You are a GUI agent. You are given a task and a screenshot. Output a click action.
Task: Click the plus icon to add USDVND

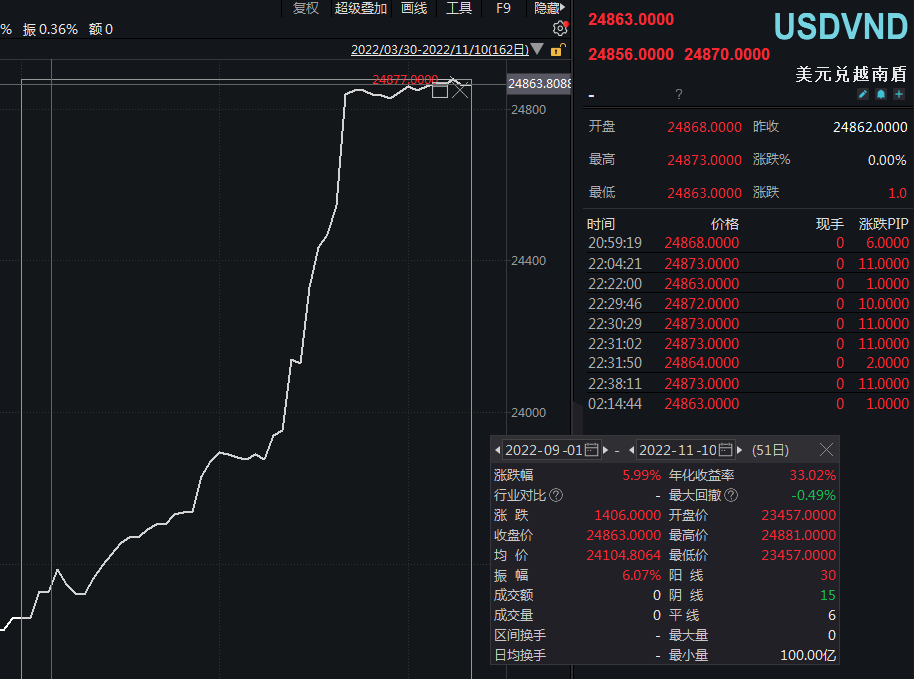tap(899, 94)
